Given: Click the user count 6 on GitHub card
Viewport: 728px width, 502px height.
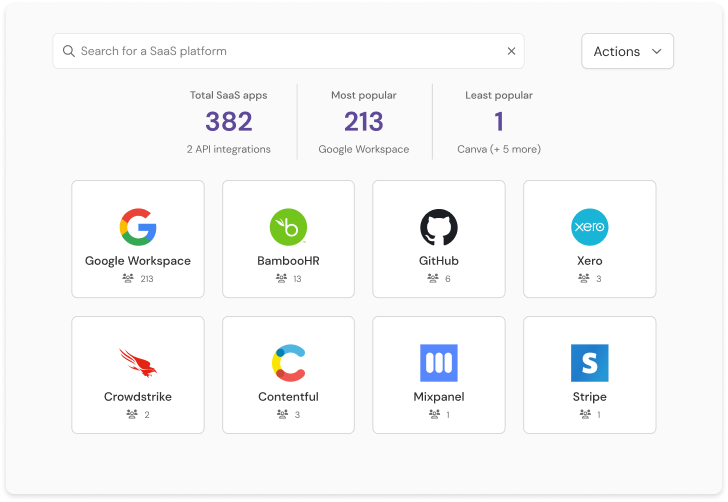Looking at the screenshot, I should (448, 279).
